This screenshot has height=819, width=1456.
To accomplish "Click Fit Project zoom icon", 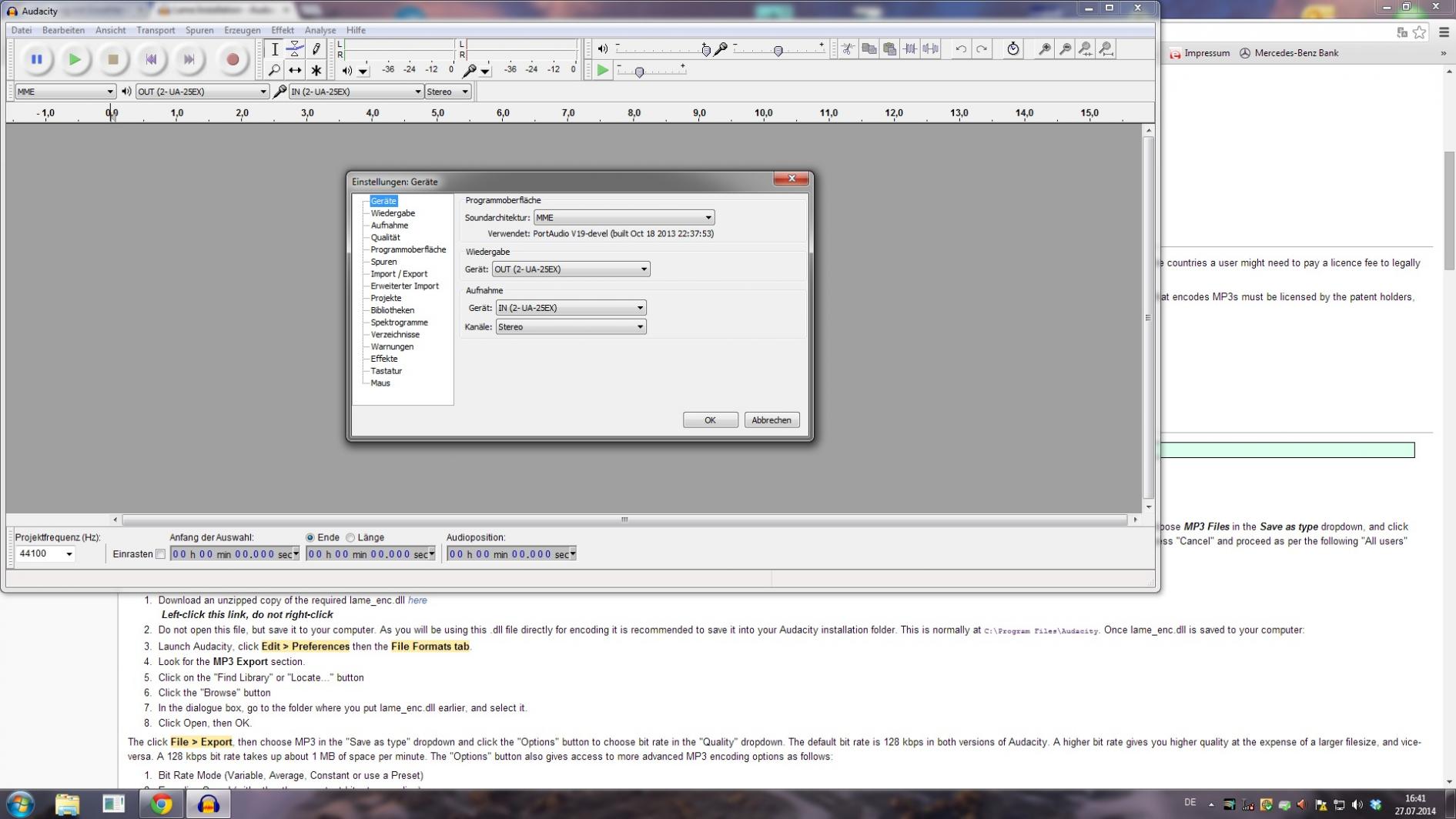I will click(1106, 49).
